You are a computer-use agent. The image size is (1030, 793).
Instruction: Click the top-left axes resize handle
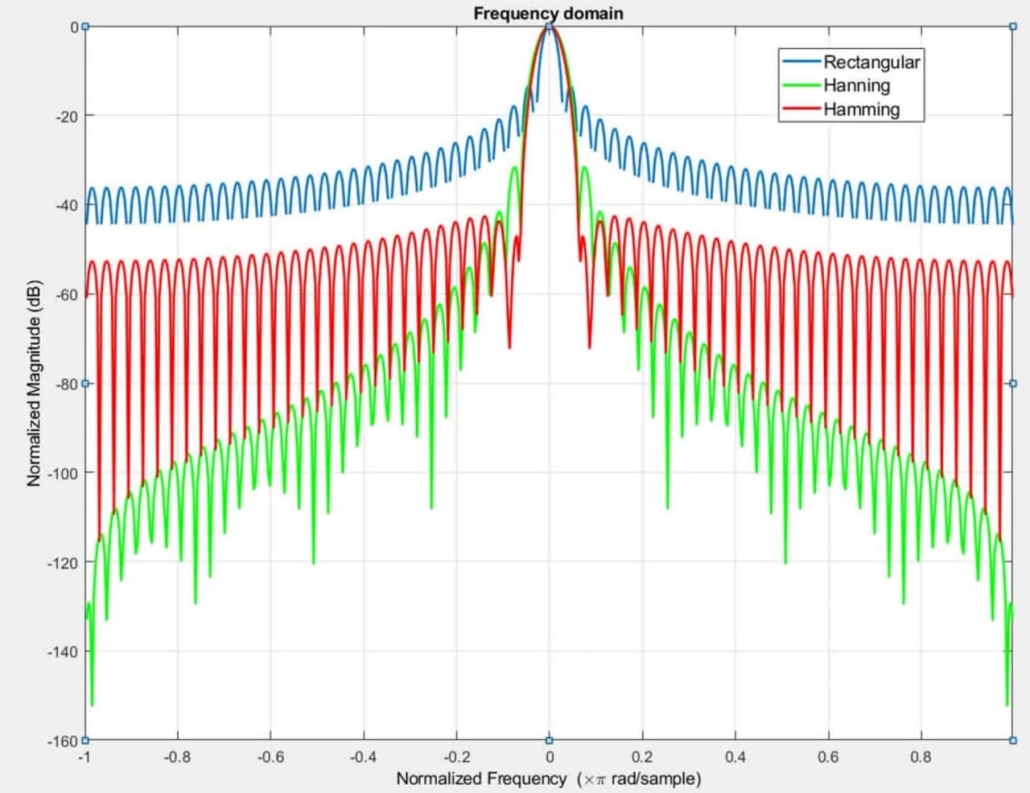tap(85, 26)
